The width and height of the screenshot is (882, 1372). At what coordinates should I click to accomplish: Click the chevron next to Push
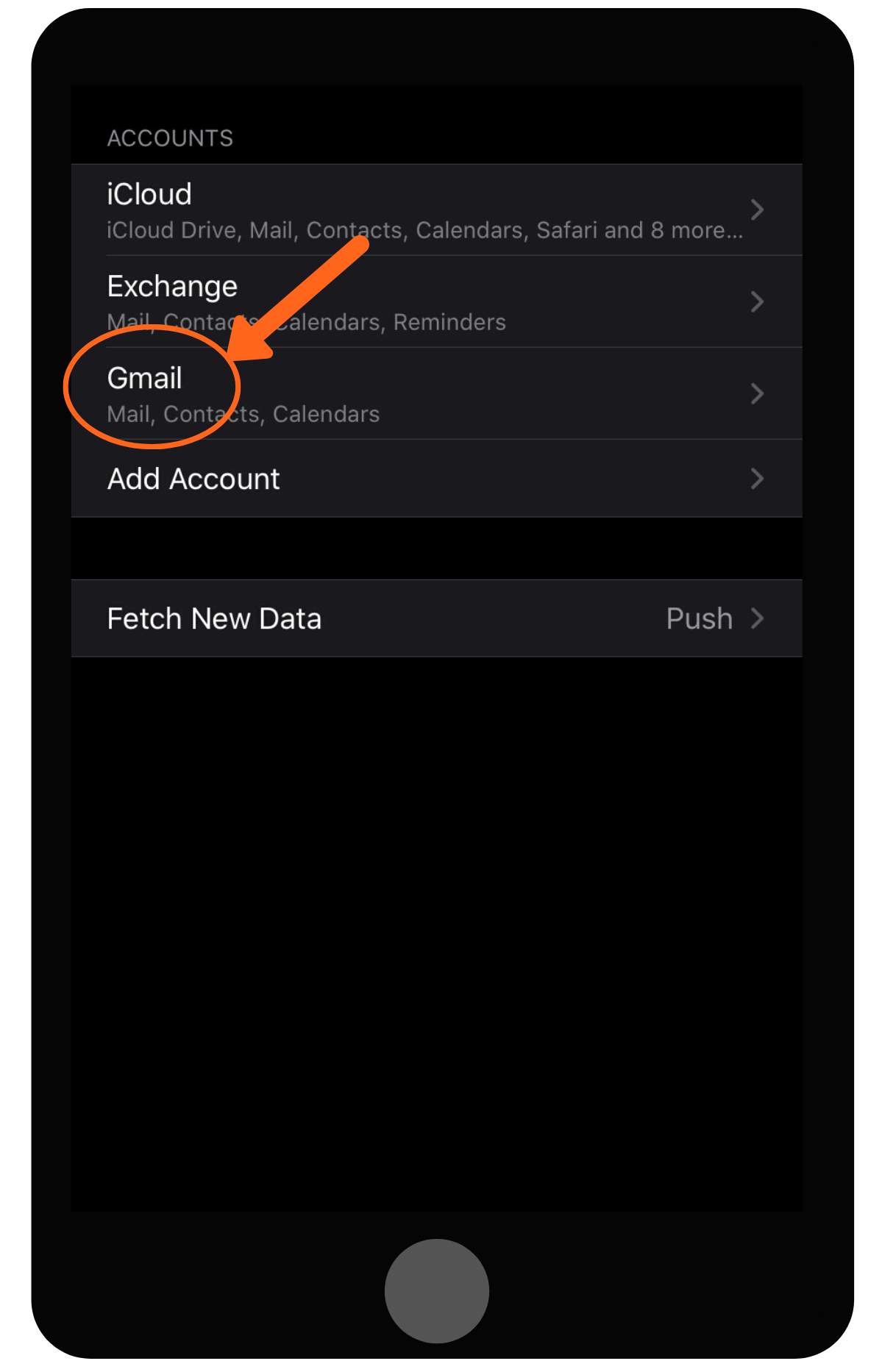[x=757, y=618]
